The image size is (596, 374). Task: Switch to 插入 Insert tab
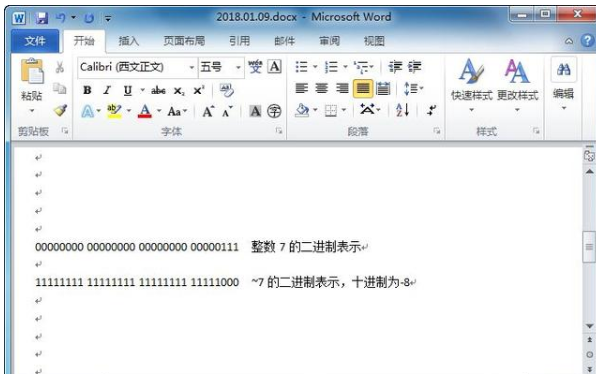pyautogui.click(x=129, y=41)
